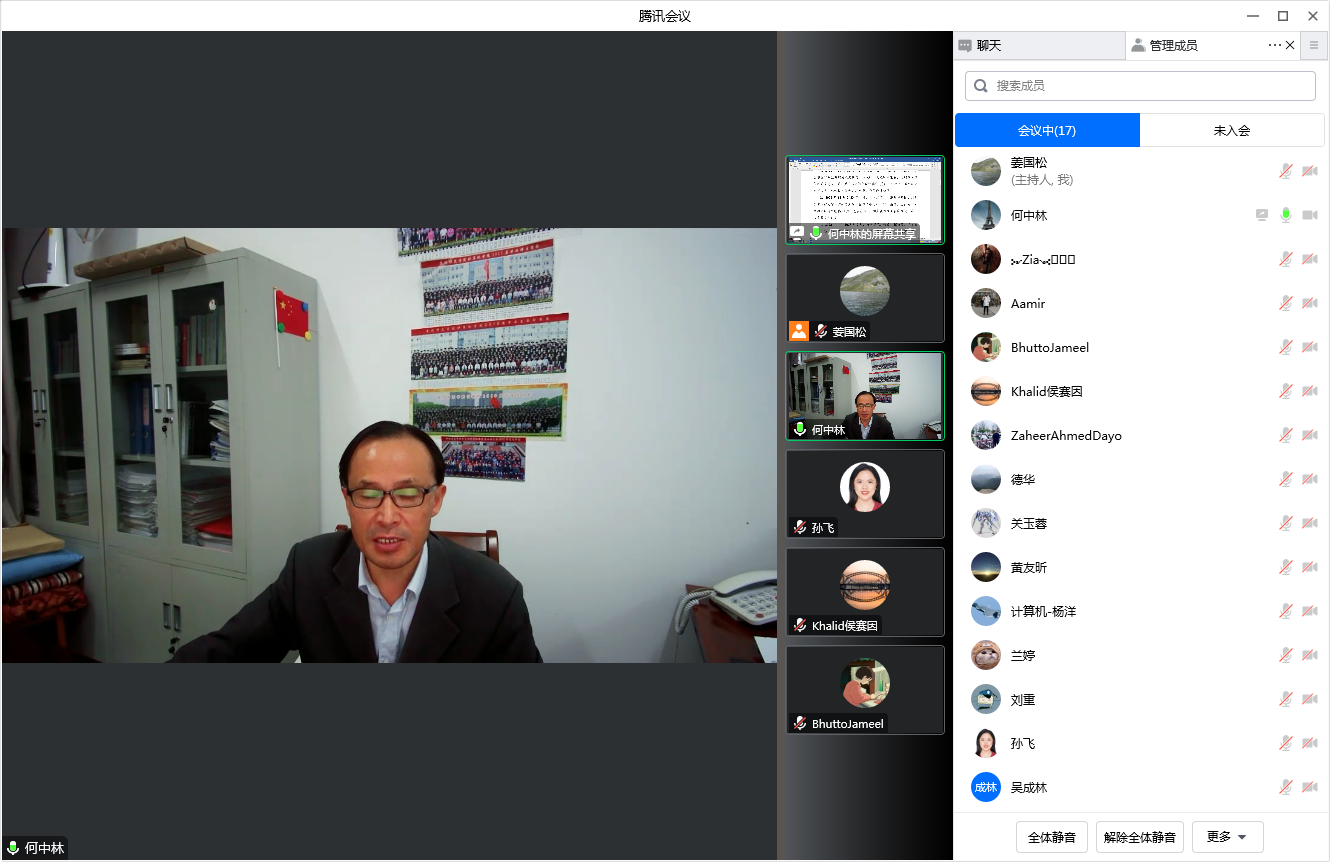Toggle 姜国松's microphone in member list
Screen dimensions: 1330x862
click(1286, 171)
